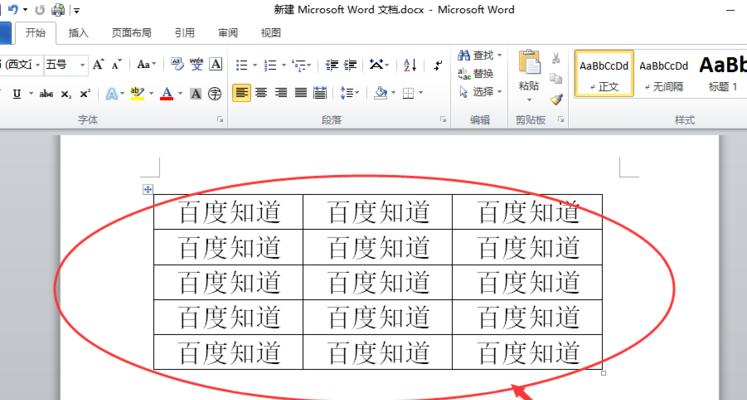Open the 视图 ribbon tab
The image size is (747, 400).
(x=271, y=33)
